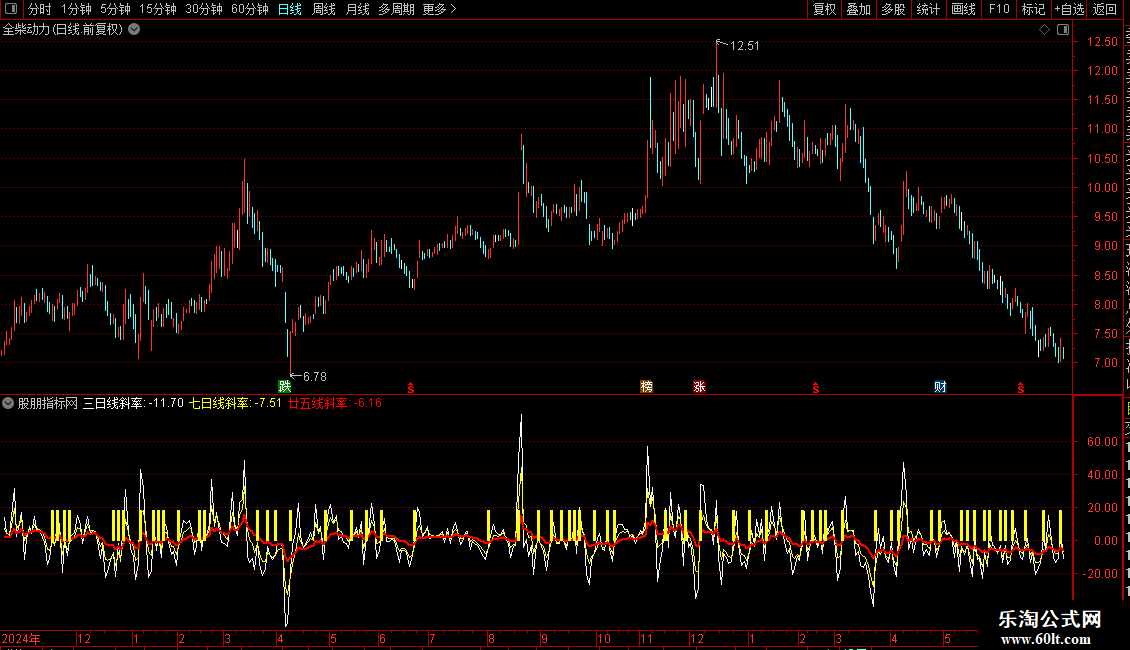
Task: Click the 统计 statistics button
Action: pyautogui.click(x=927, y=9)
